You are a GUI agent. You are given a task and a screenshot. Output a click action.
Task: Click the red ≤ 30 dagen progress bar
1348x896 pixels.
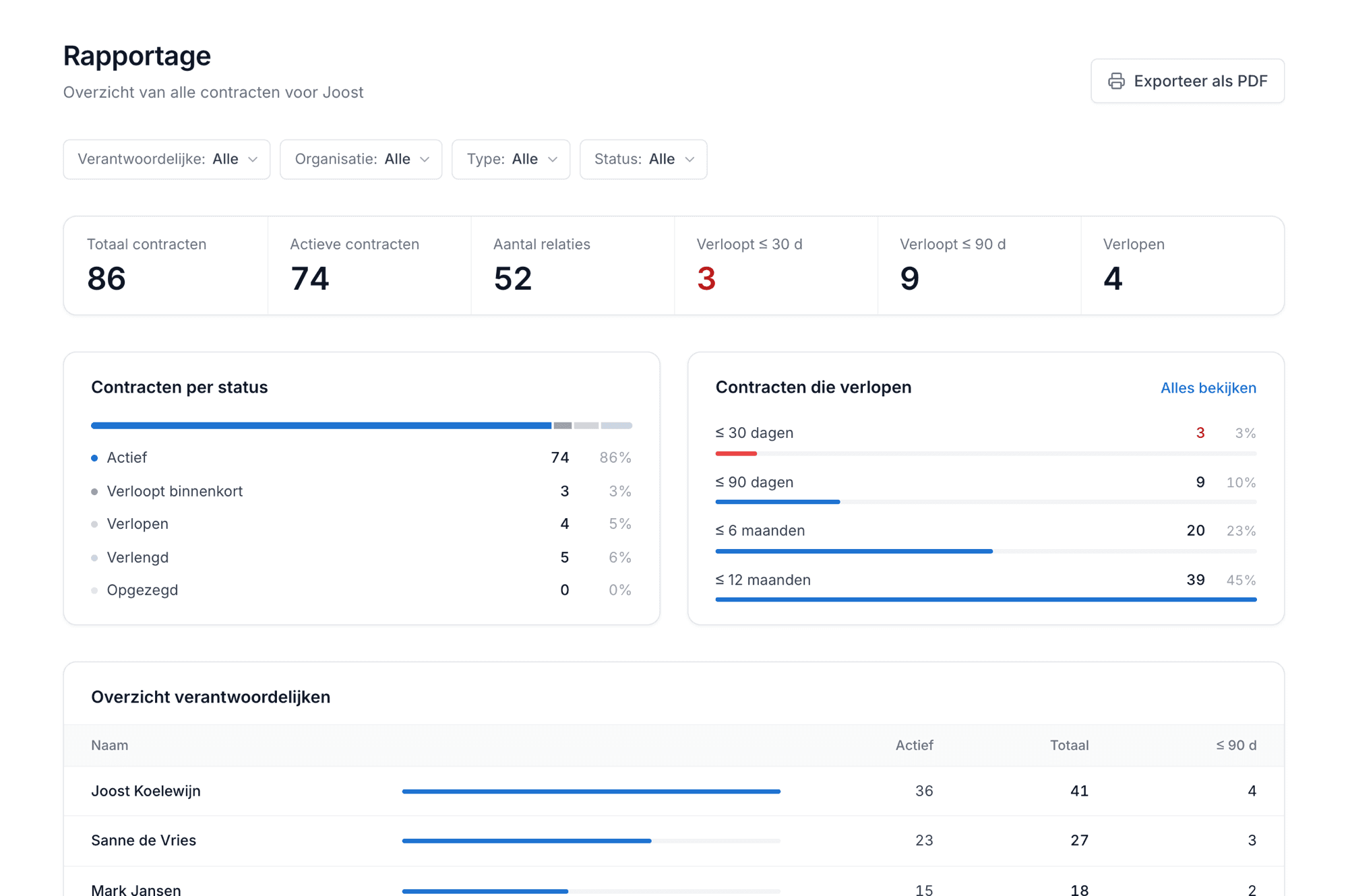pyautogui.click(x=736, y=453)
